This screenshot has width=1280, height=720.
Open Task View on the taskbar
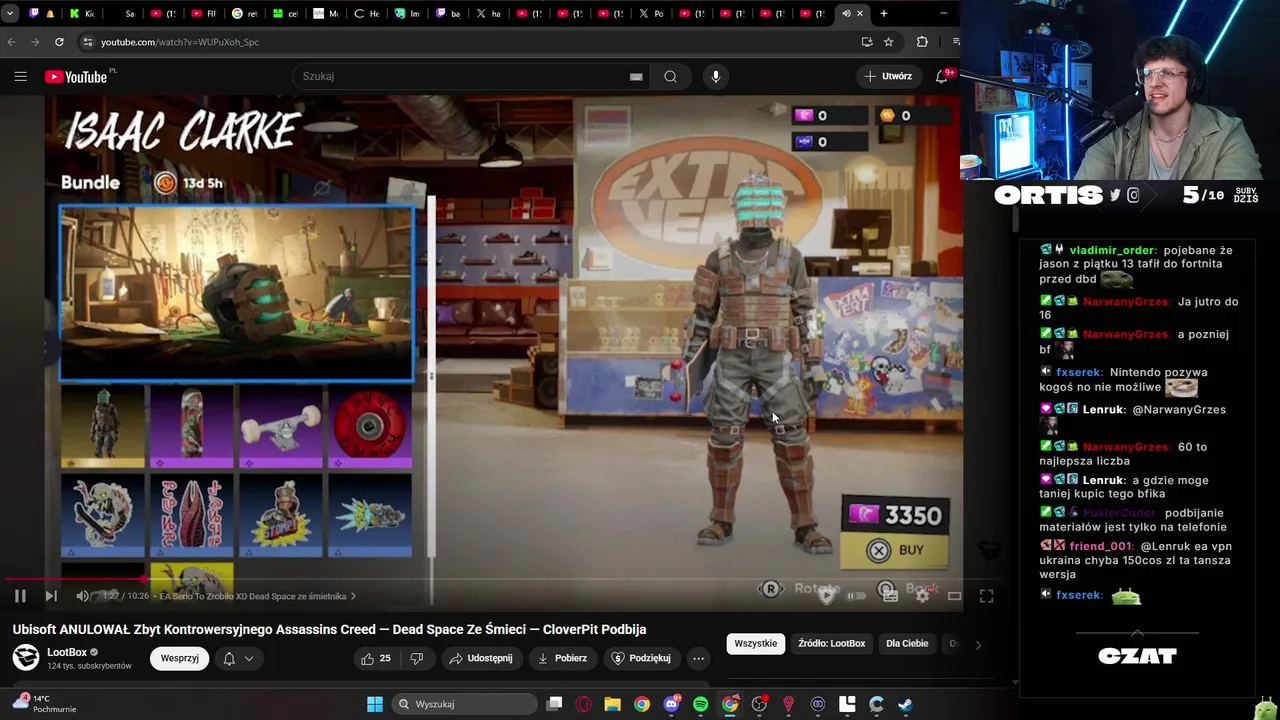tap(554, 704)
